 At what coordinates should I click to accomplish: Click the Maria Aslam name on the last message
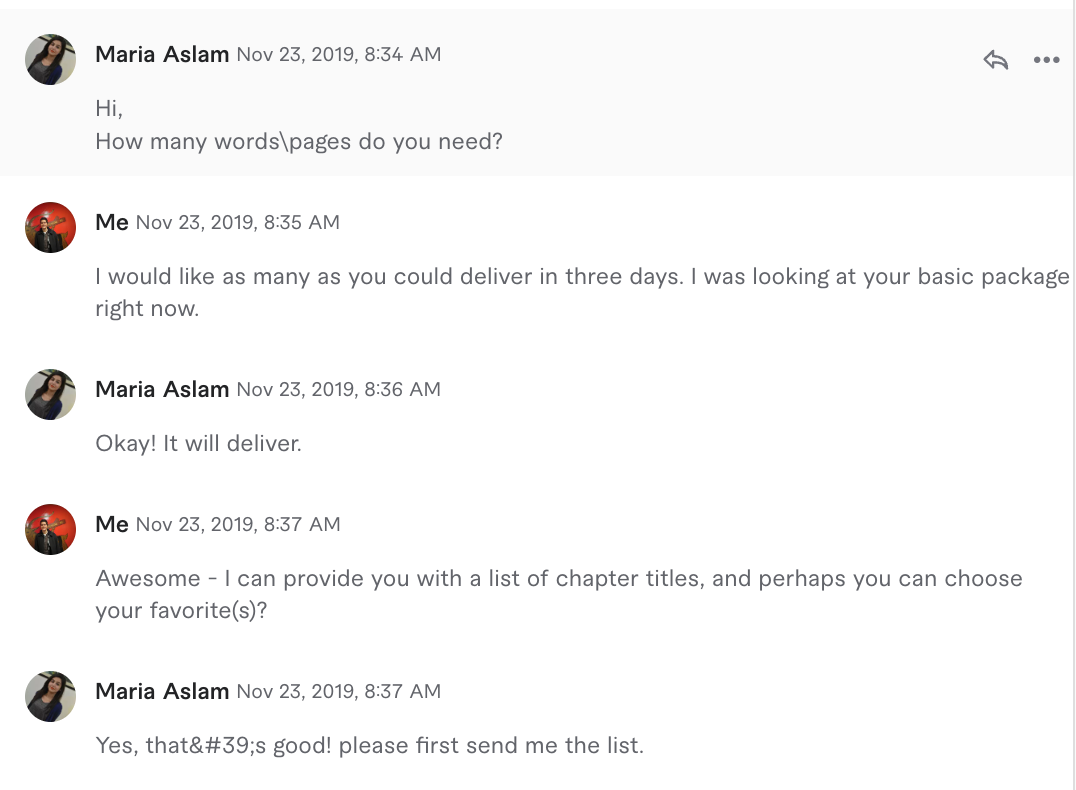pyautogui.click(x=162, y=692)
